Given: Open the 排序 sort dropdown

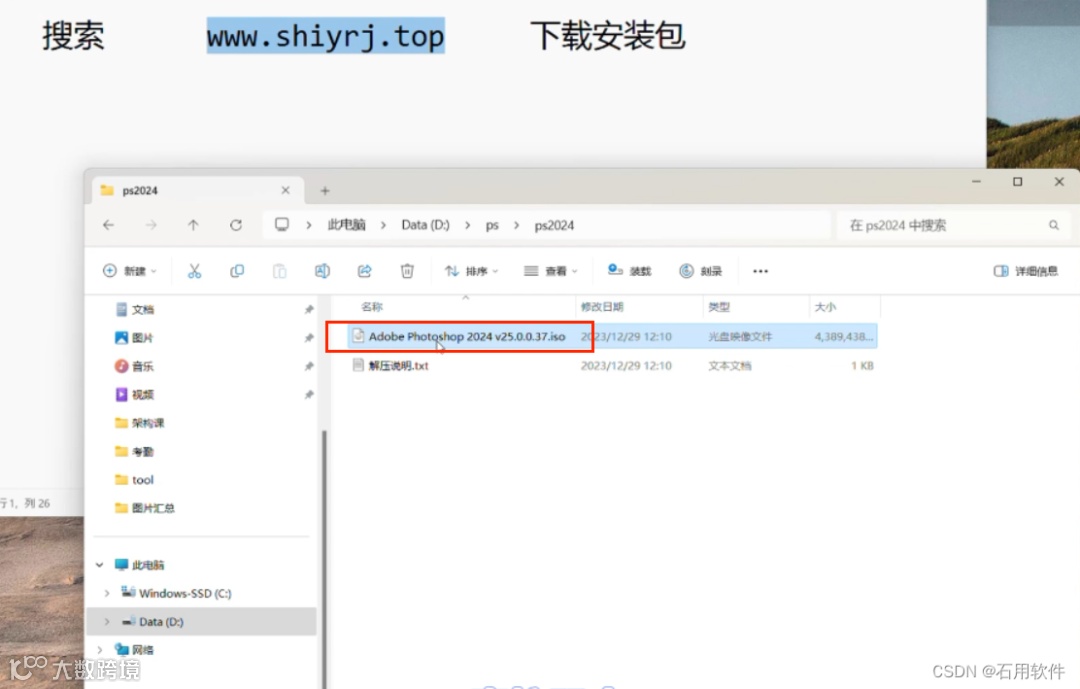Looking at the screenshot, I should pyautogui.click(x=471, y=271).
